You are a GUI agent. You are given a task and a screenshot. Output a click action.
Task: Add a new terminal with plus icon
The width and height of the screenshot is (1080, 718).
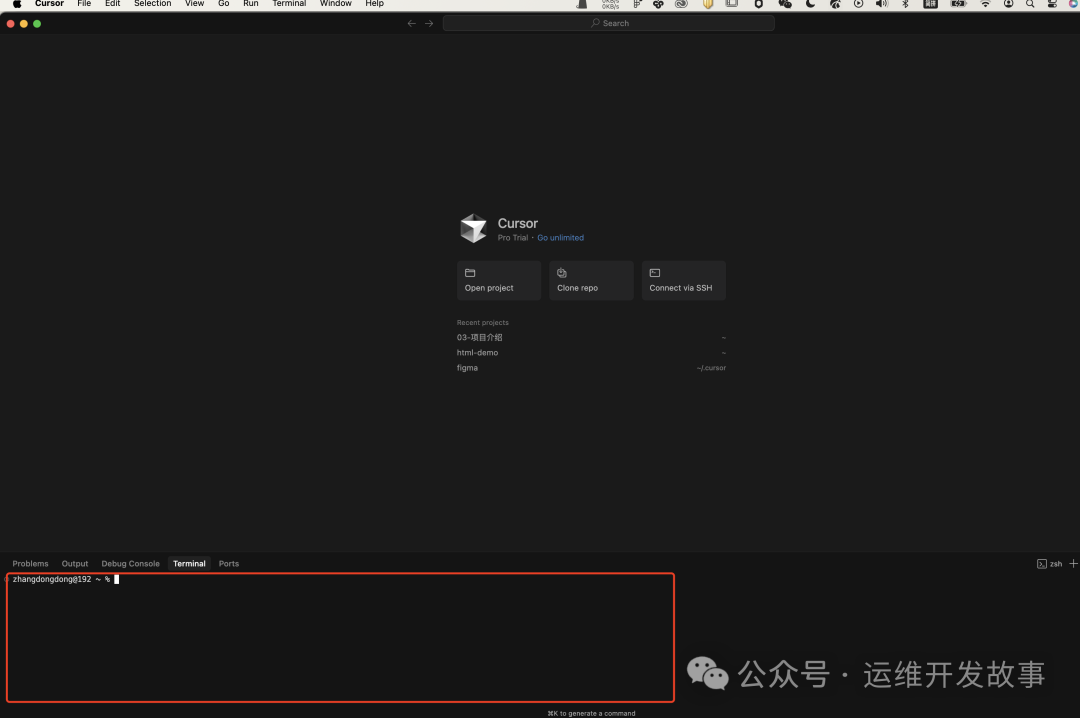pyautogui.click(x=1073, y=564)
